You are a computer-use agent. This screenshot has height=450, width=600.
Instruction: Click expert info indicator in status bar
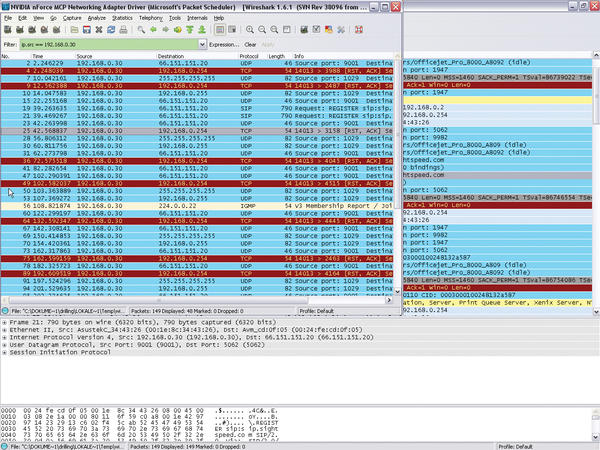click(x=5, y=311)
